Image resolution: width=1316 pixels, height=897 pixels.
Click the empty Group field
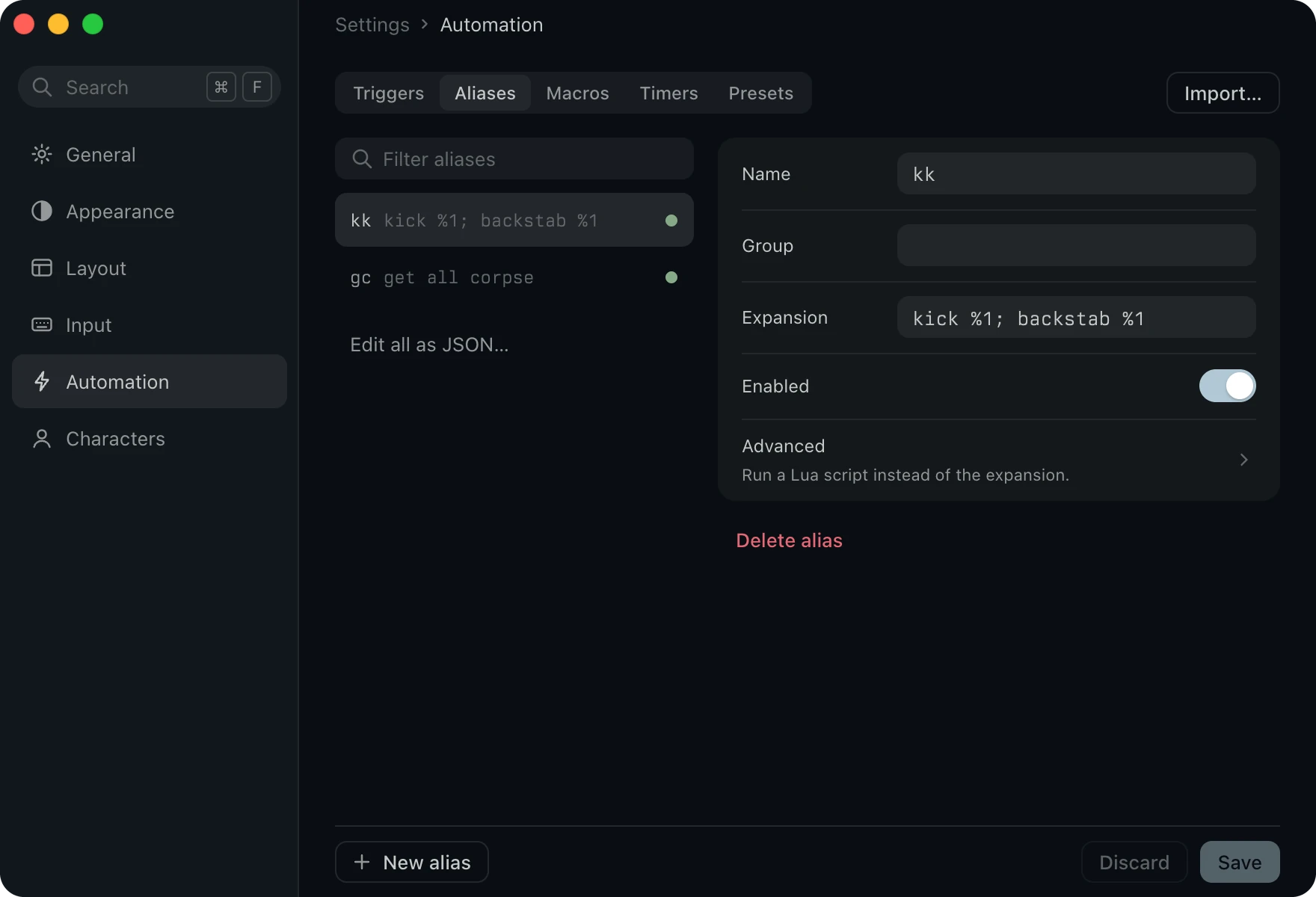(1077, 245)
